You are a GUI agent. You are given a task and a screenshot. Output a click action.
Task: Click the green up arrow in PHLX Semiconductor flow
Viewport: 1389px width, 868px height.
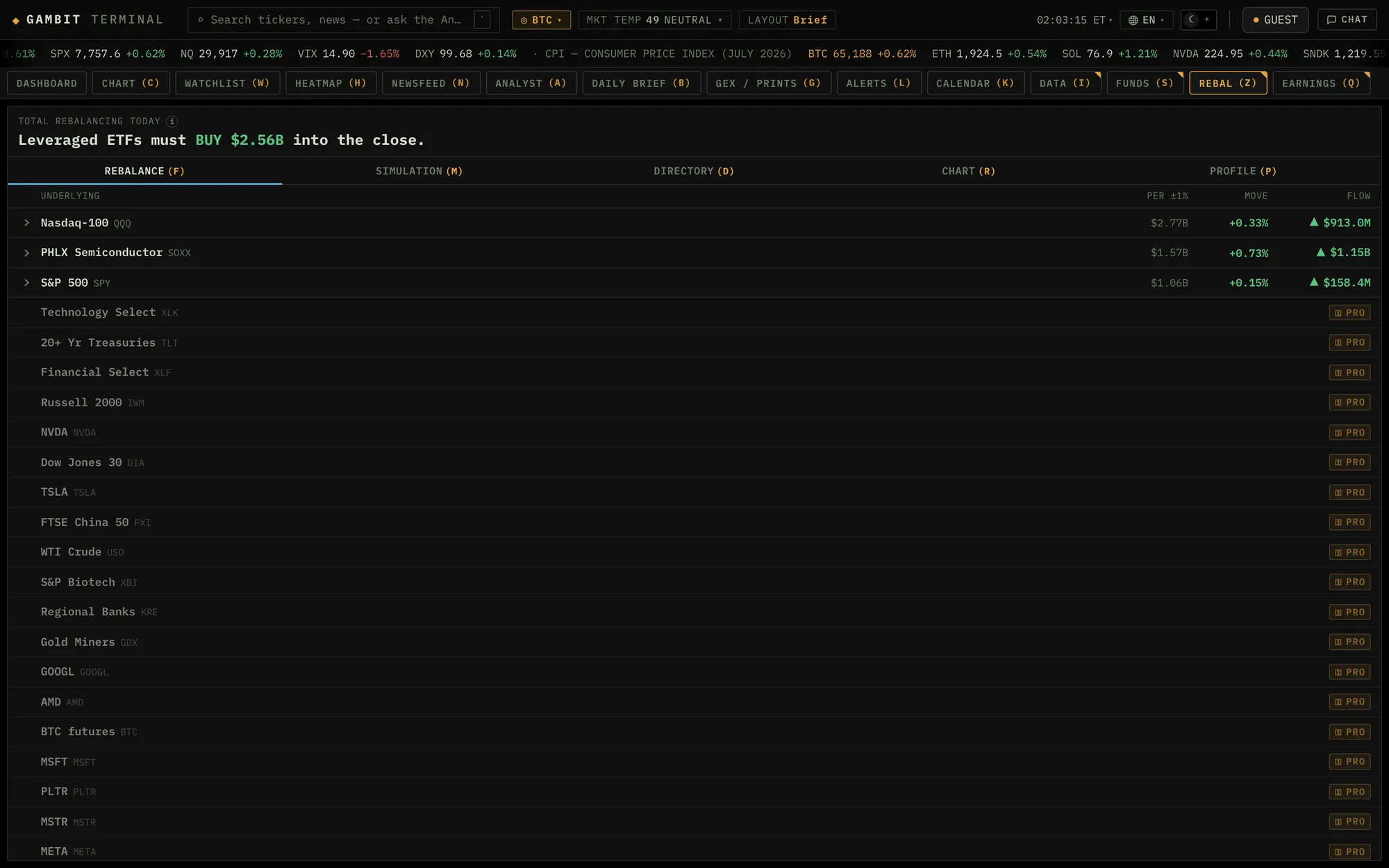click(1321, 252)
